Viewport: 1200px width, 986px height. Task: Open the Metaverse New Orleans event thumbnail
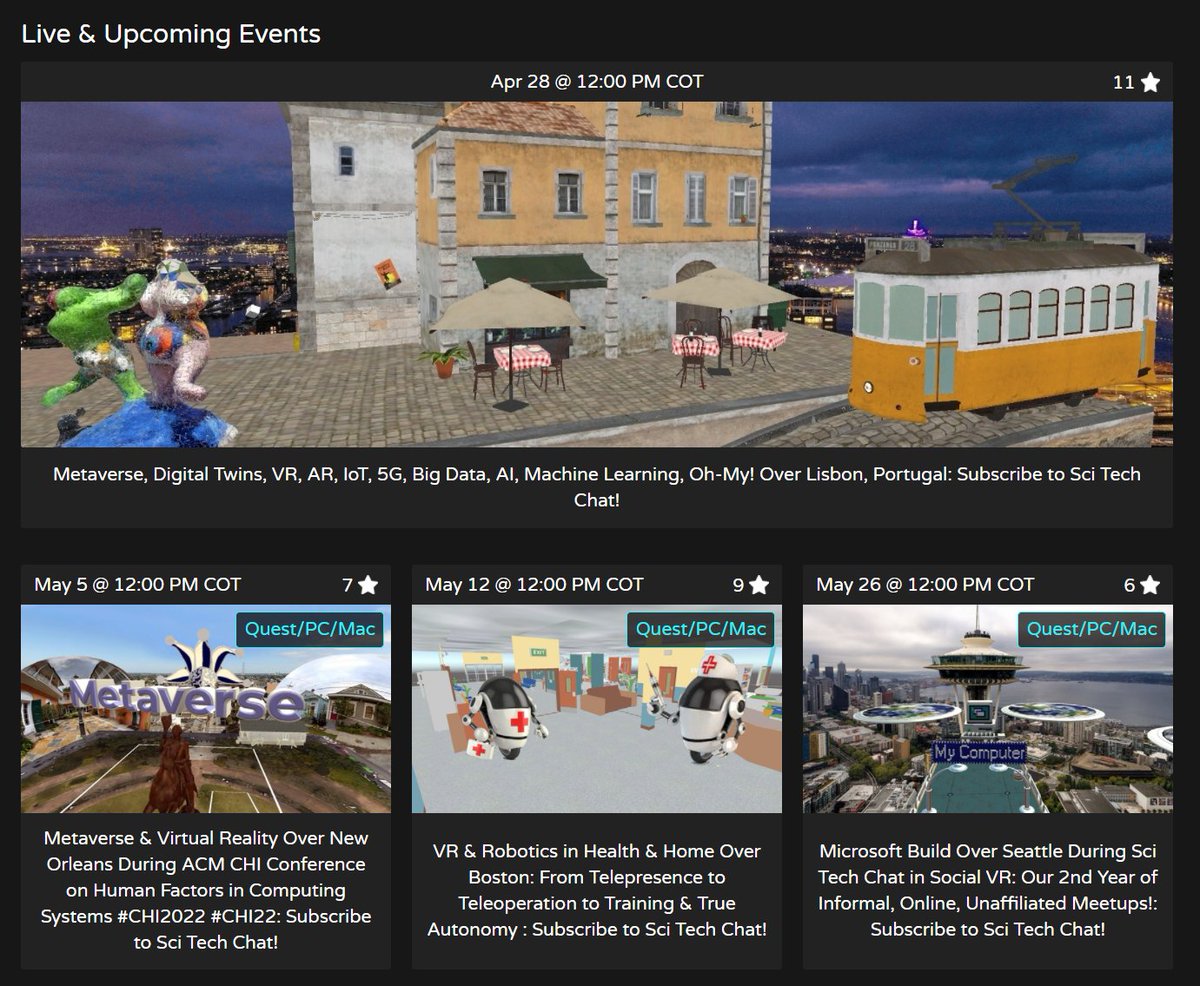pyautogui.click(x=206, y=708)
